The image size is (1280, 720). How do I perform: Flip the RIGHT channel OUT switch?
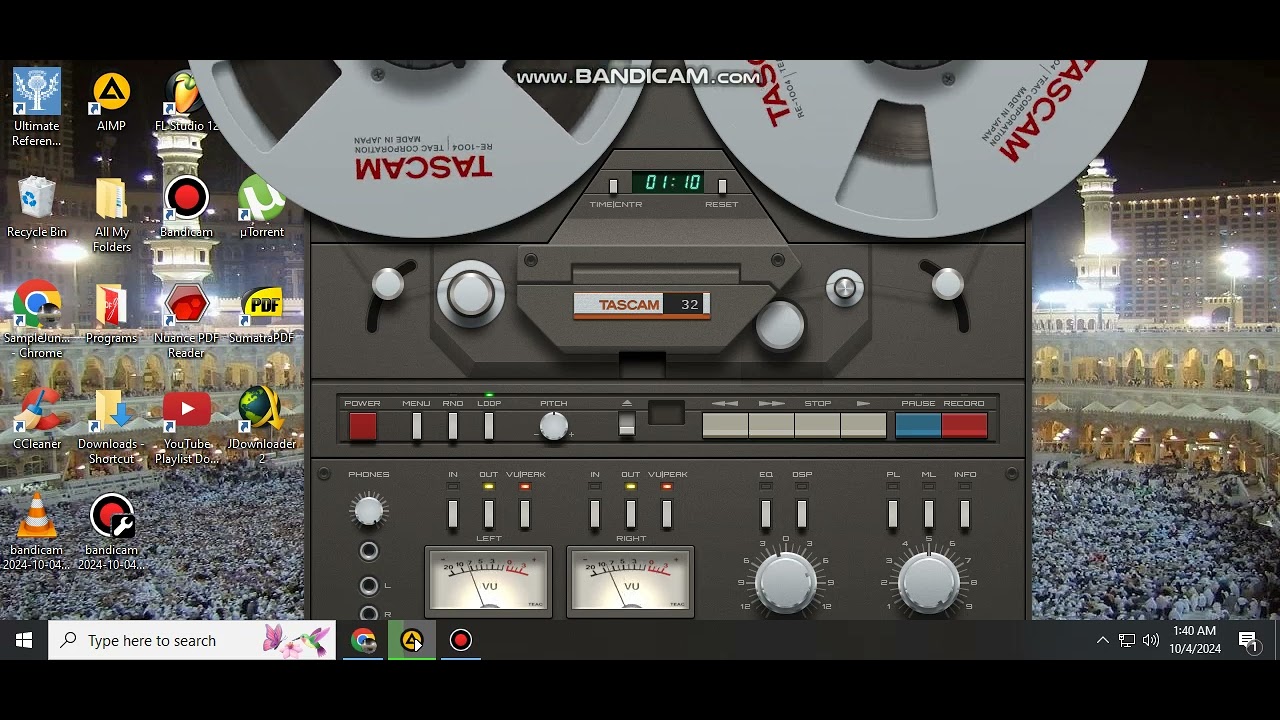[631, 514]
